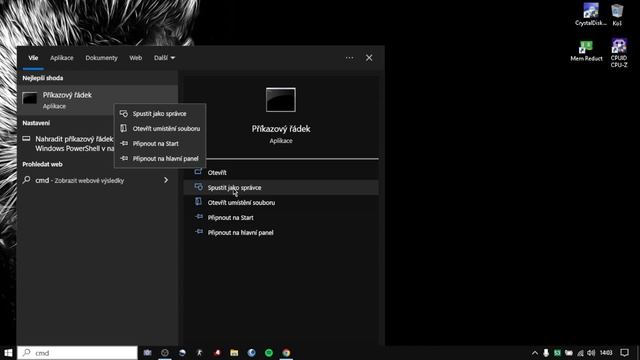Open the cmd web results entry
The width and height of the screenshot is (640, 360).
(98, 180)
